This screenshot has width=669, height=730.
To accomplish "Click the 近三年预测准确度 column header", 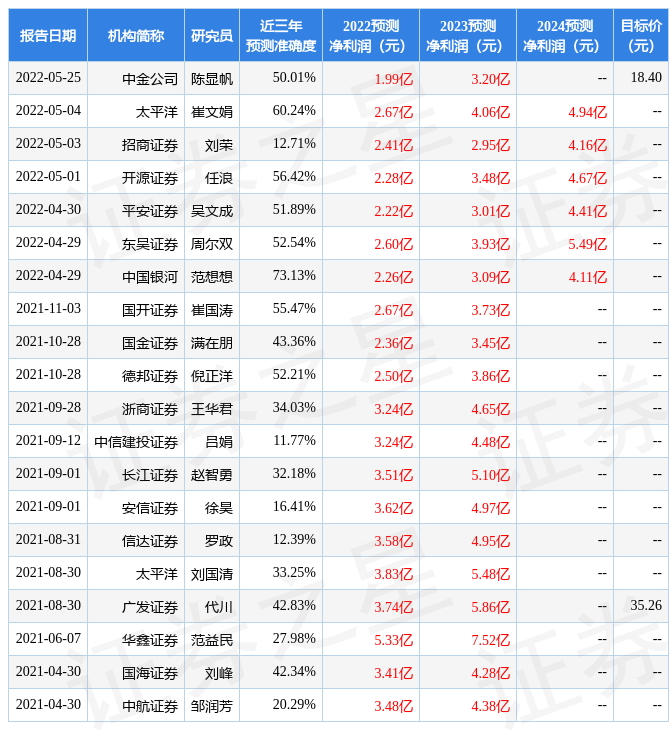I will (x=281, y=35).
